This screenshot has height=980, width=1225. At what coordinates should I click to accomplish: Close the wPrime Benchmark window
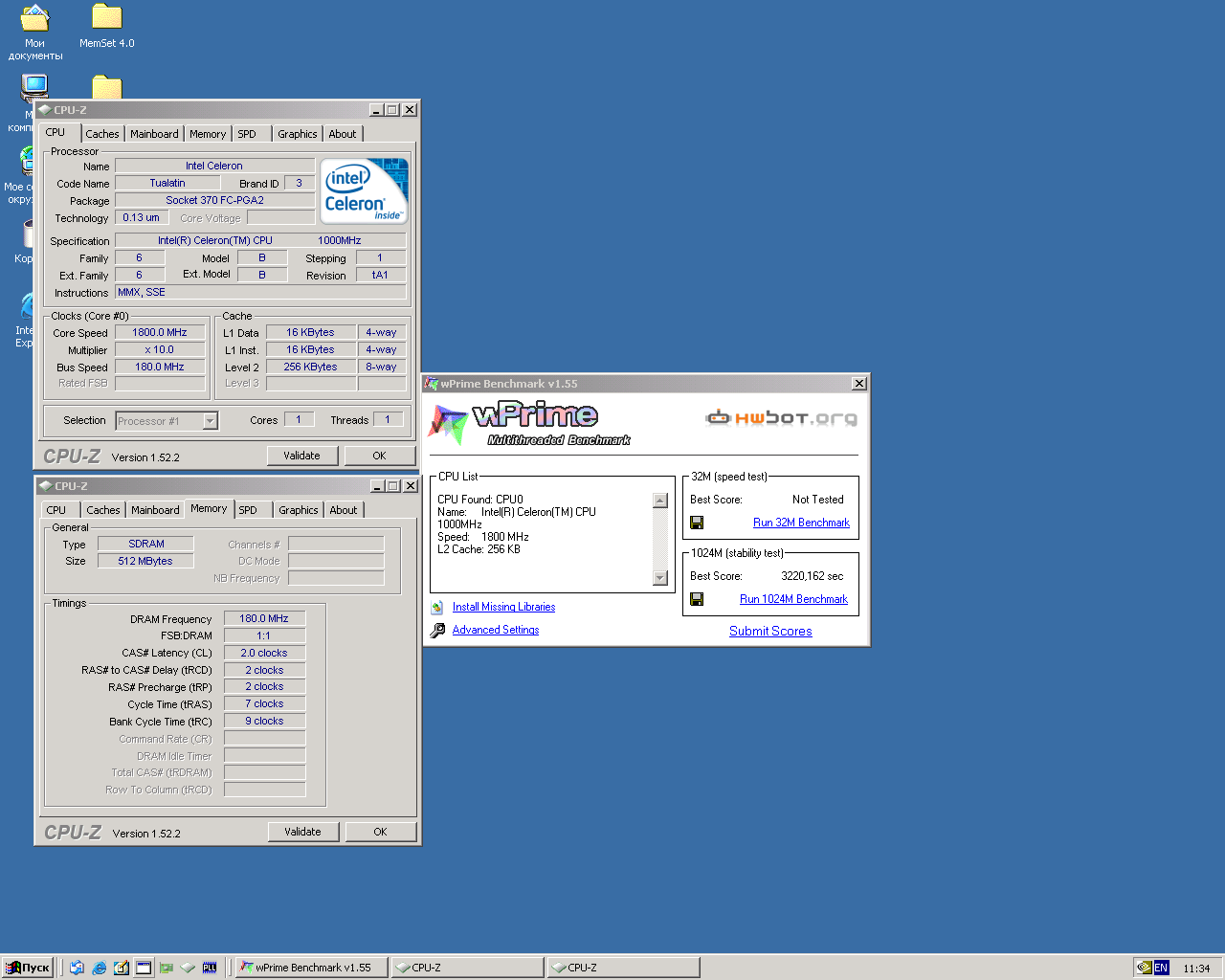tap(859, 384)
